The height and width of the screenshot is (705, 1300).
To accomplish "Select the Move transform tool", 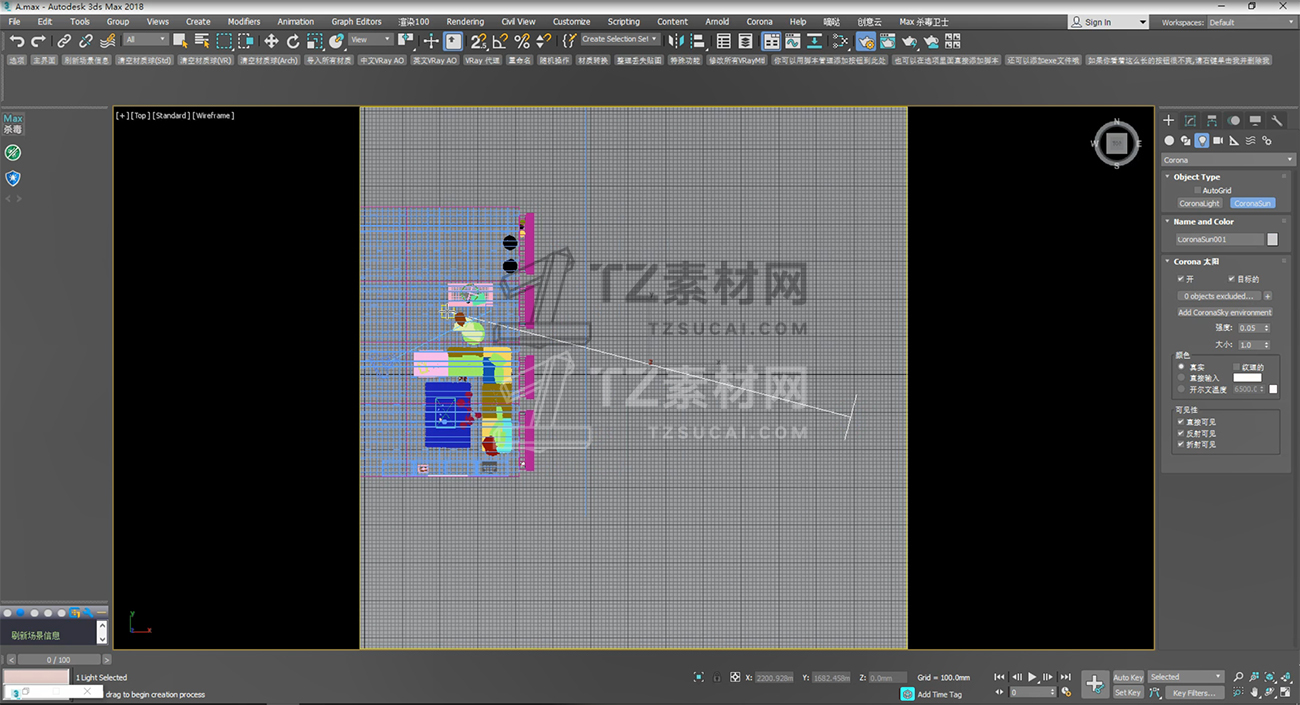I will pyautogui.click(x=271, y=41).
